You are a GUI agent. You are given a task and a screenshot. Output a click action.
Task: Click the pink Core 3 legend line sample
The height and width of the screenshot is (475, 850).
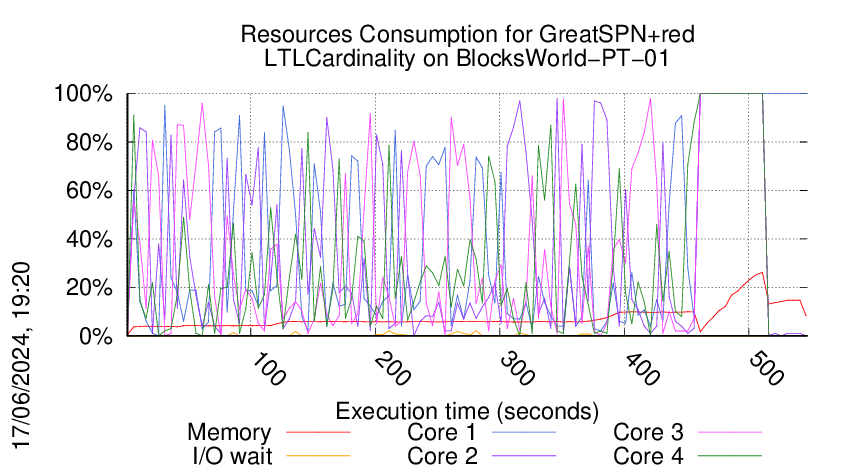point(730,432)
